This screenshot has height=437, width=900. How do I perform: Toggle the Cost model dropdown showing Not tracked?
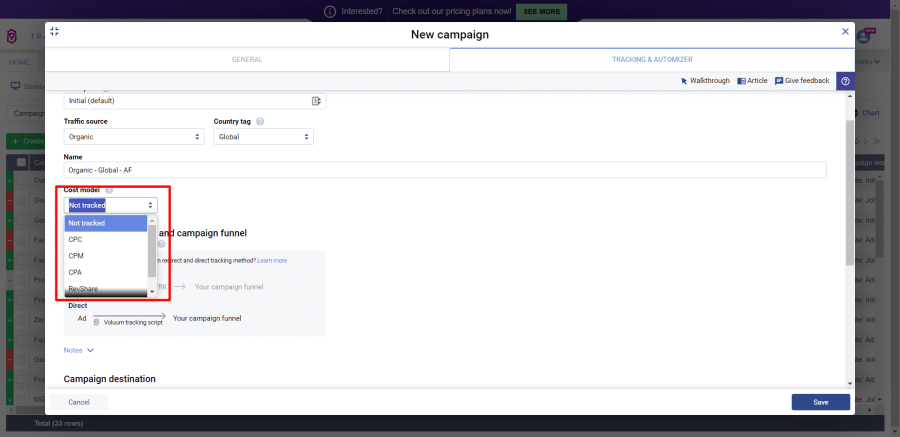point(110,205)
